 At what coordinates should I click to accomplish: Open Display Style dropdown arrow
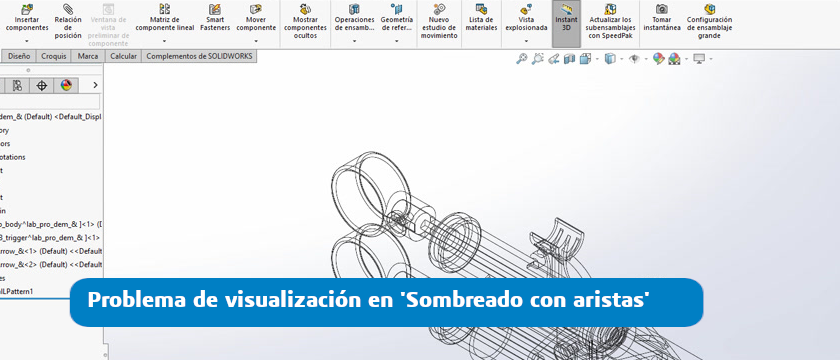621,59
